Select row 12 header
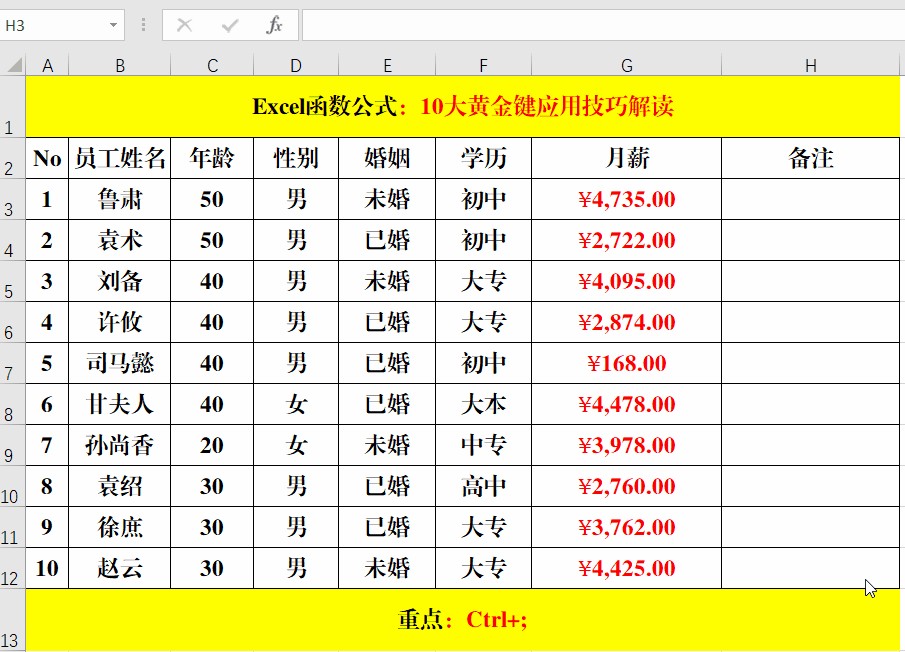 (12, 568)
